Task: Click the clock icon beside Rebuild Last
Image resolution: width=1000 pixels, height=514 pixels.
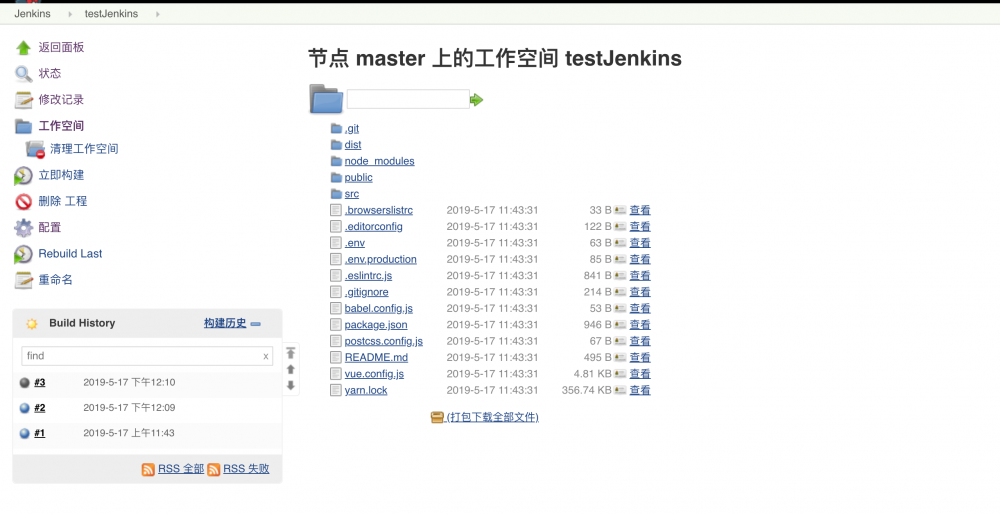Action: tap(24, 254)
